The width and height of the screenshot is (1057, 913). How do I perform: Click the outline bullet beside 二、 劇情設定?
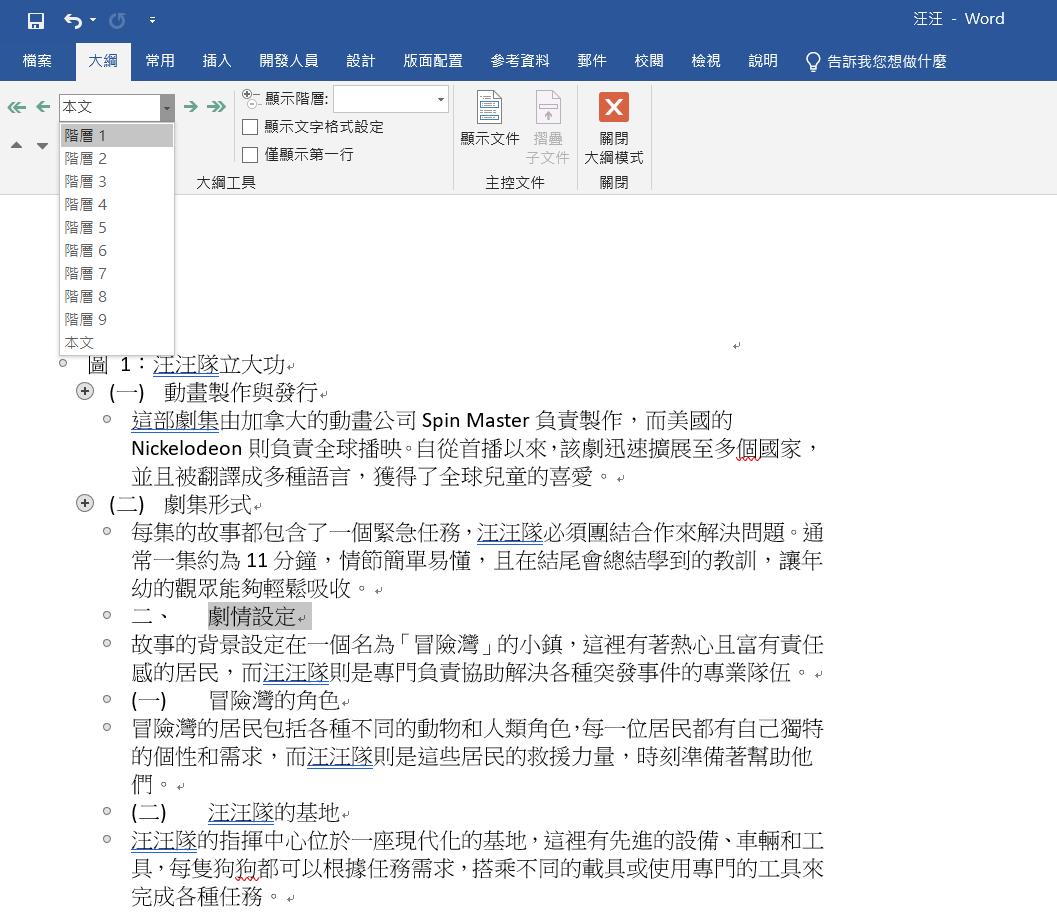(107, 614)
